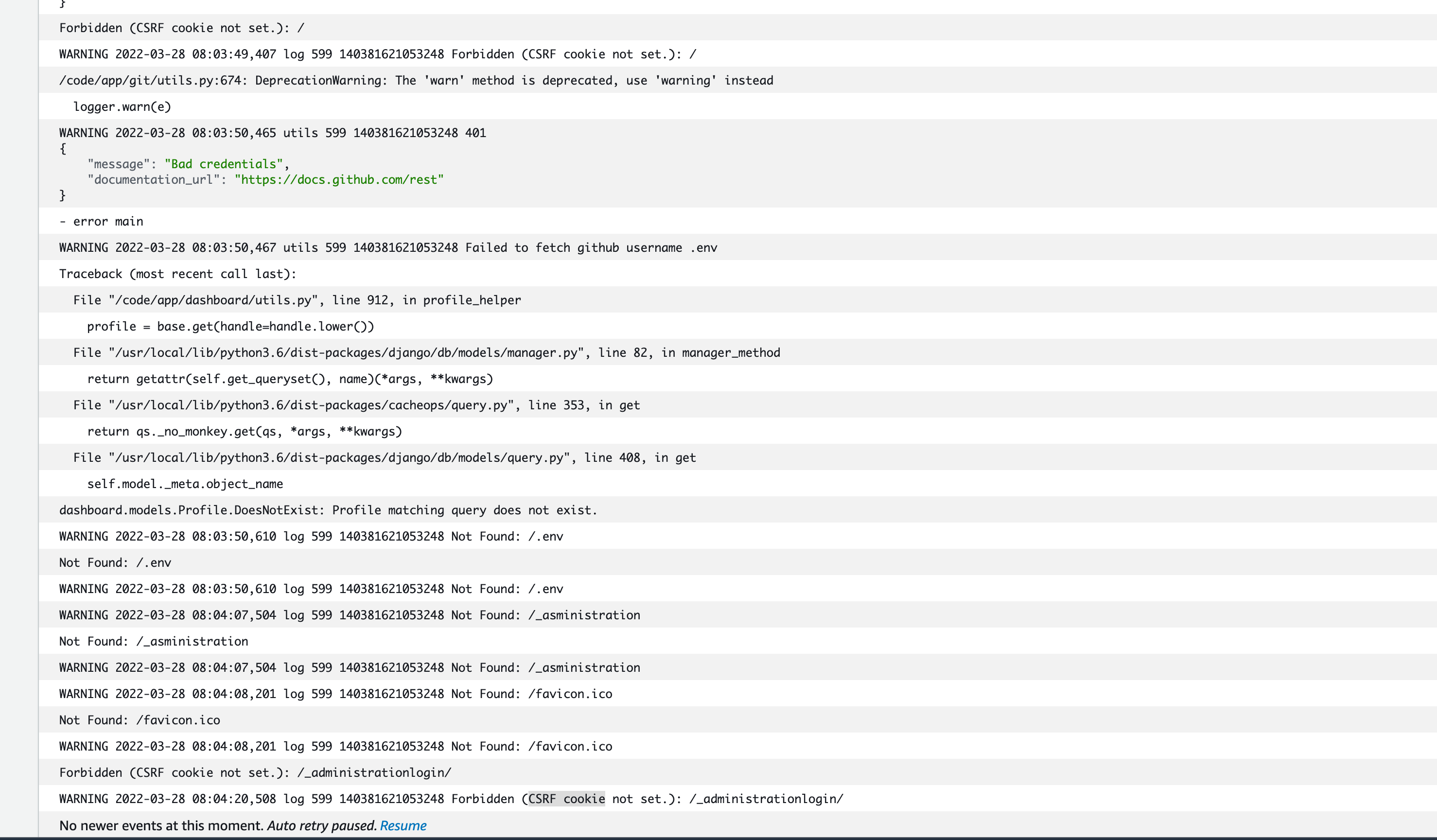Click the 'No newer events at this moment.' message
The image size is (1437, 840).
[x=161, y=825]
